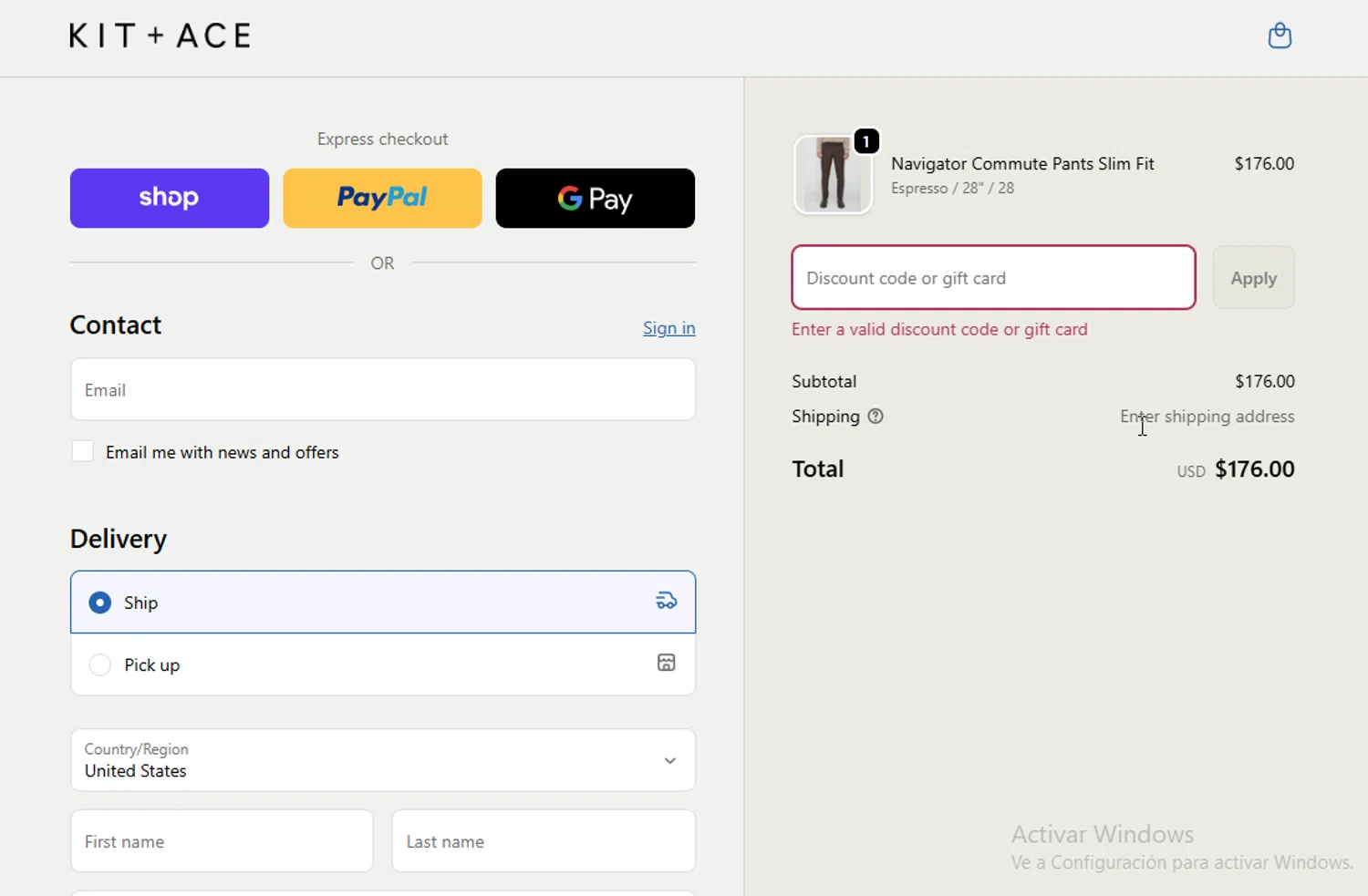Image resolution: width=1368 pixels, height=896 pixels.
Task: Open the shopping bag cart icon
Action: click(x=1280, y=36)
